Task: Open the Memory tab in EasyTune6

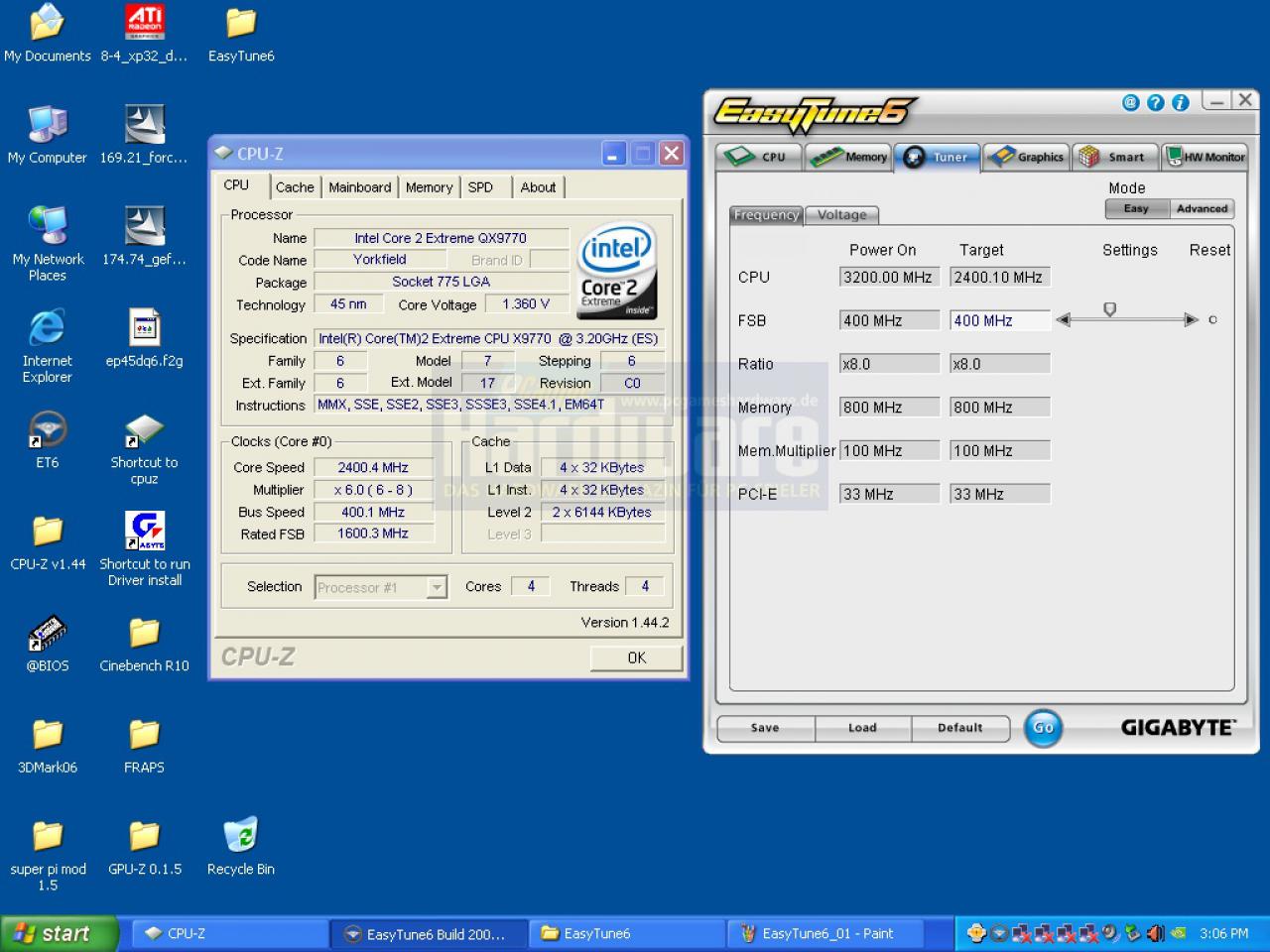Action: pos(847,157)
